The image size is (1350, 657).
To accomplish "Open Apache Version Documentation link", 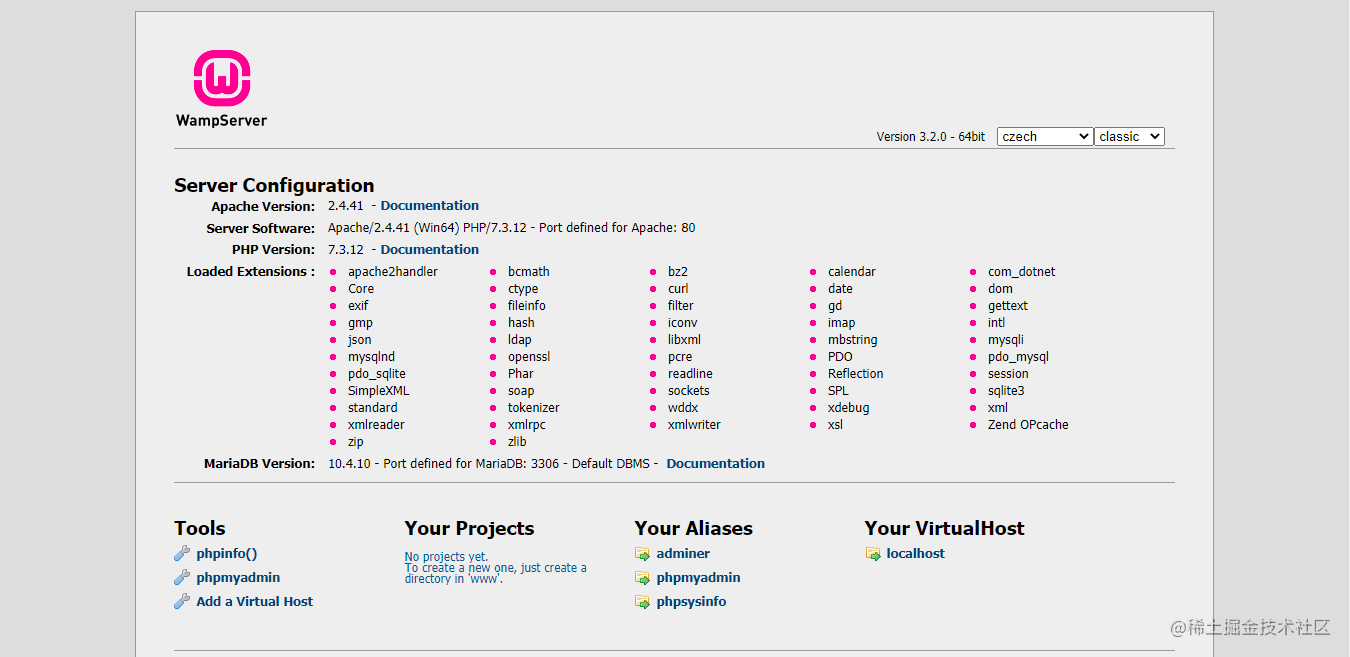I will tap(429, 206).
